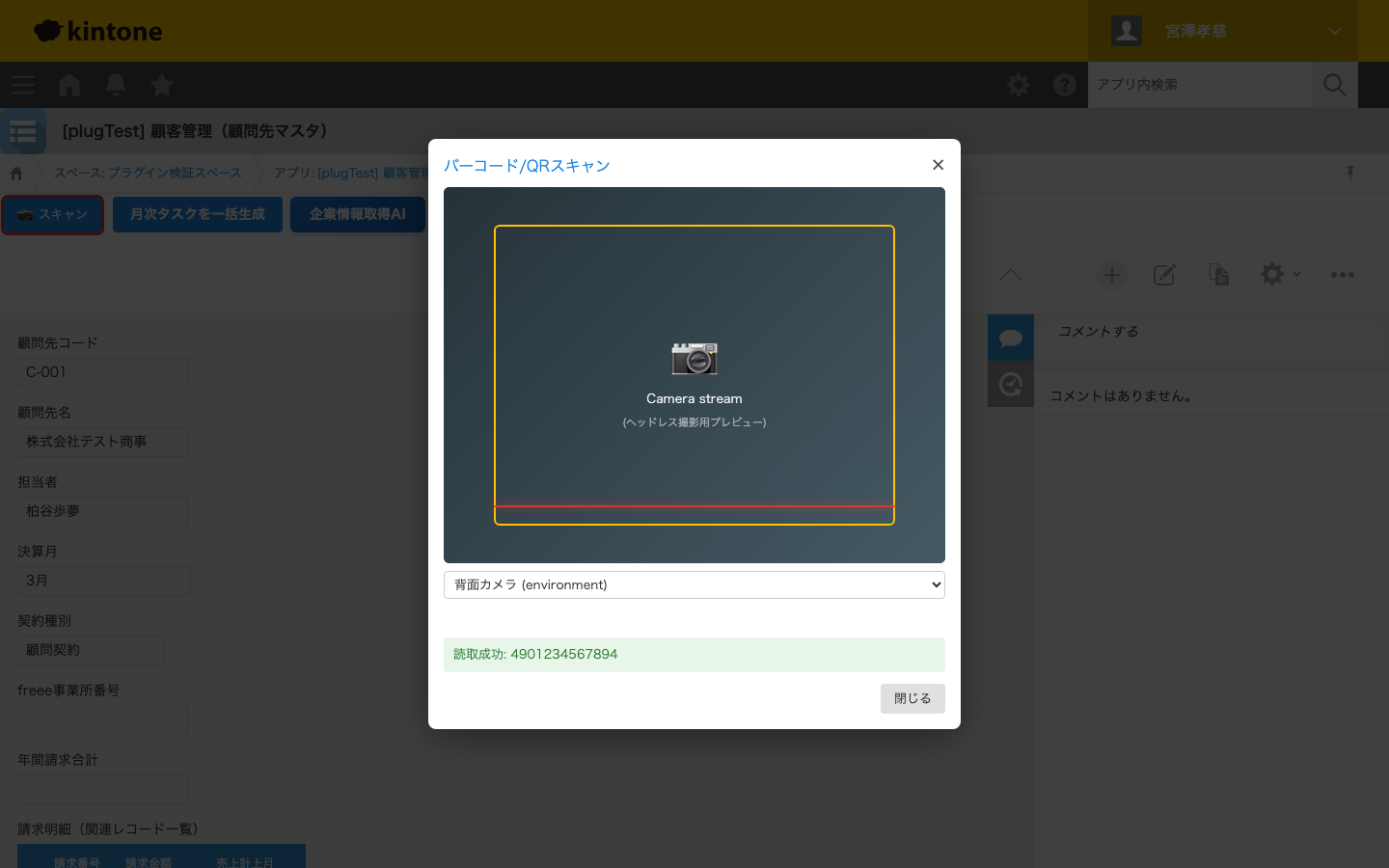1389x868 pixels.
Task: Click the duplicate record icon
Action: 1218,275
